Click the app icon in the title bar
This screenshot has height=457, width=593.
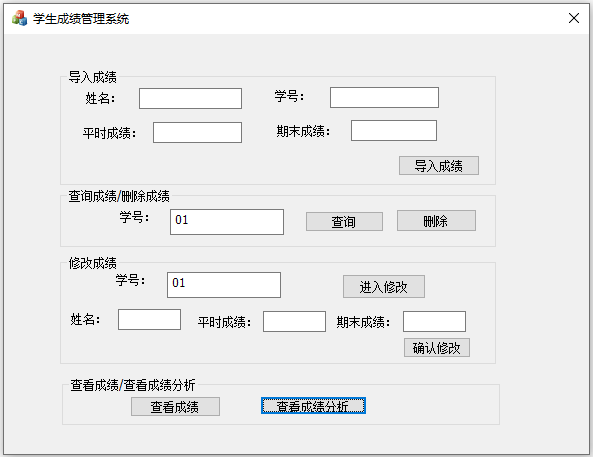tap(19, 18)
